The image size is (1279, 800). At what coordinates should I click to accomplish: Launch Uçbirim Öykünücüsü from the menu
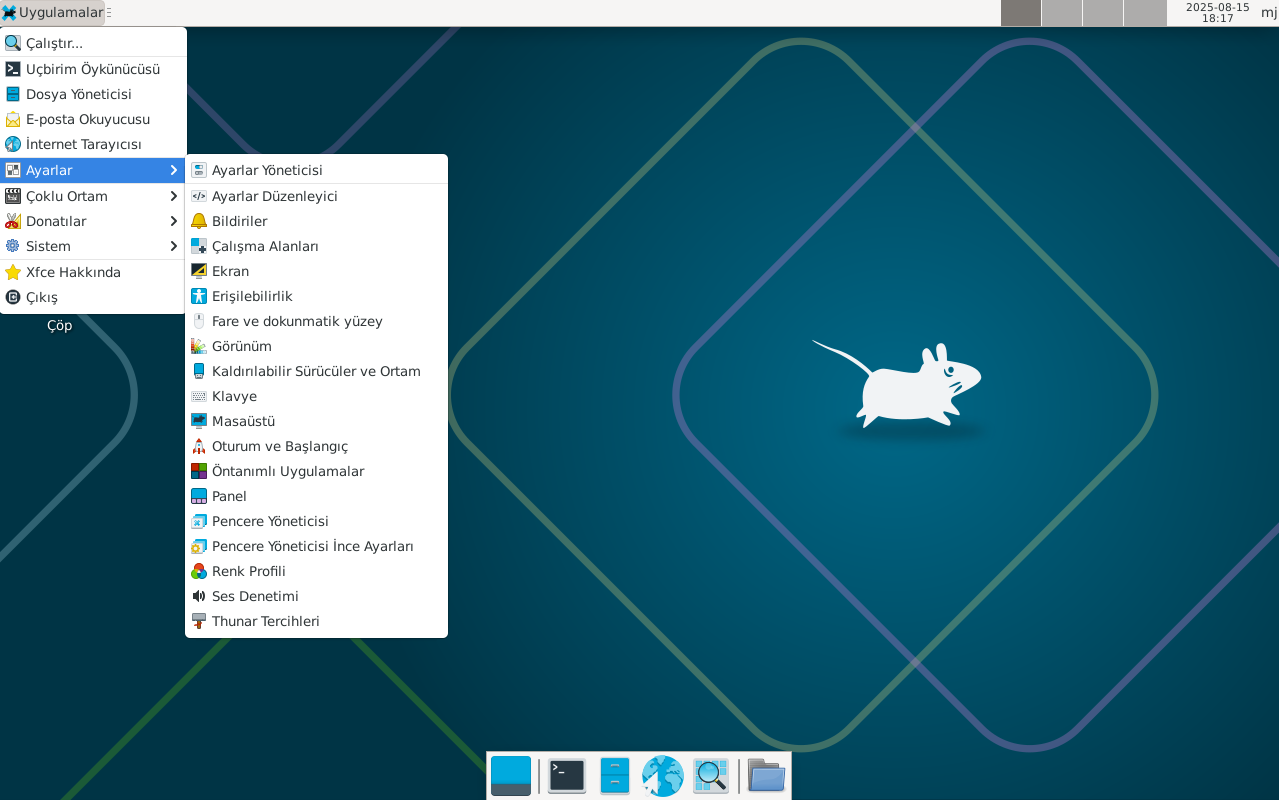click(93, 69)
